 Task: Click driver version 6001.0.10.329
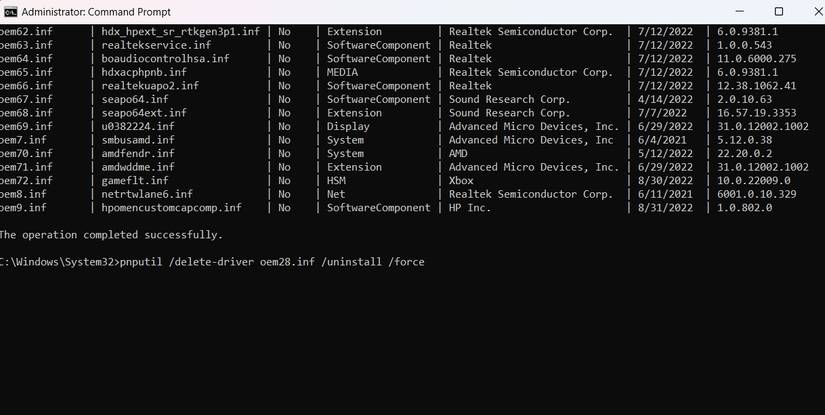756,194
